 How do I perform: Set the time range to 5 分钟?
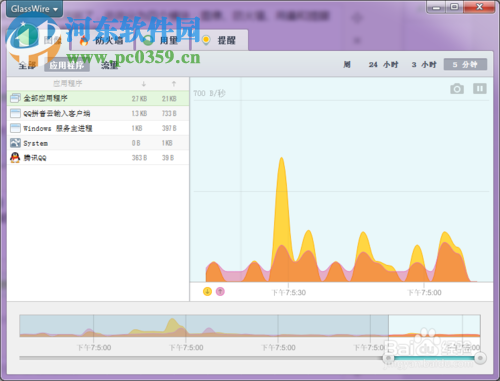[x=465, y=64]
